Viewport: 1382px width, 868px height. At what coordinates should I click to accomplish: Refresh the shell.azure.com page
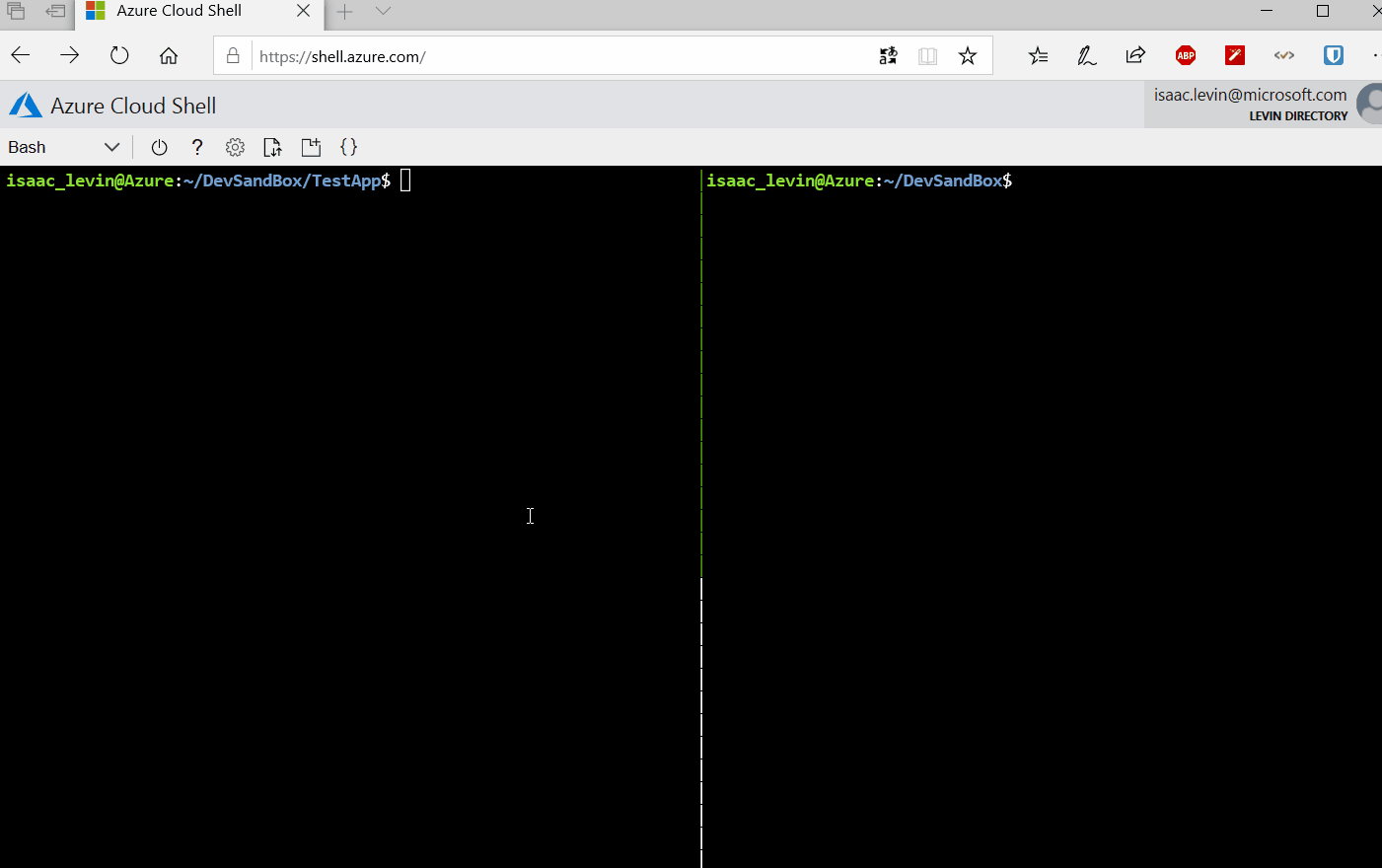click(119, 55)
